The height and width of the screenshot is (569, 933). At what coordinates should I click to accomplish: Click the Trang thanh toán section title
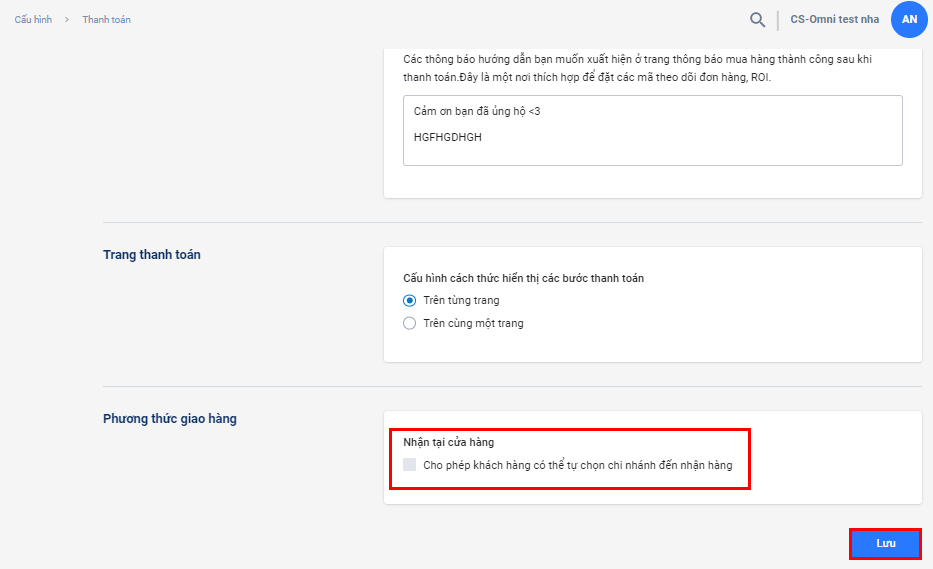coord(152,255)
